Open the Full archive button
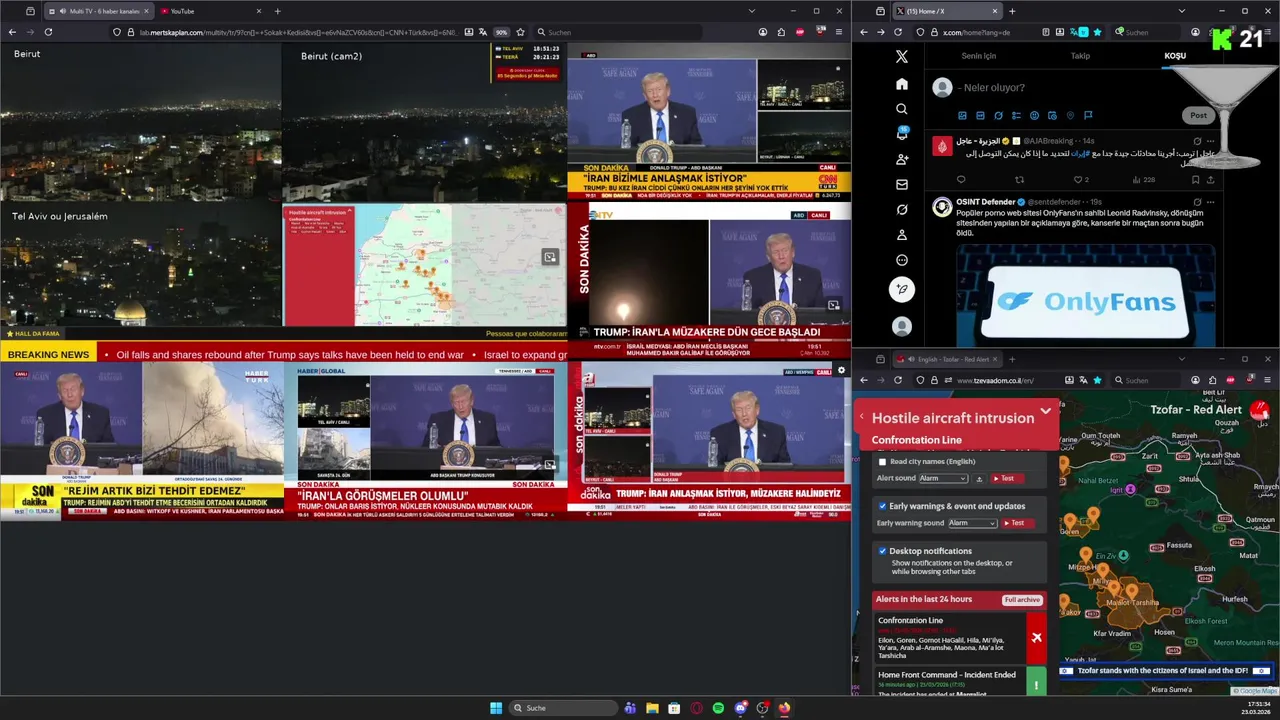 coord(1022,600)
